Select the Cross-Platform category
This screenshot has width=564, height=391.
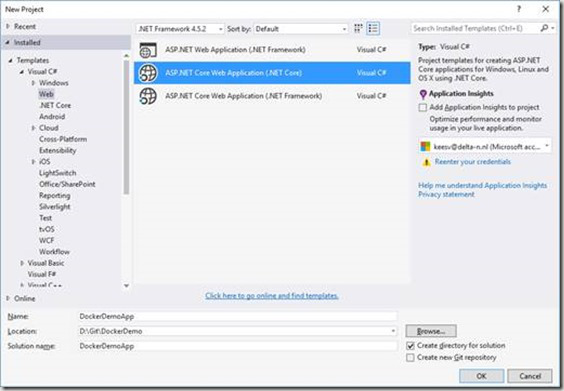click(x=63, y=139)
